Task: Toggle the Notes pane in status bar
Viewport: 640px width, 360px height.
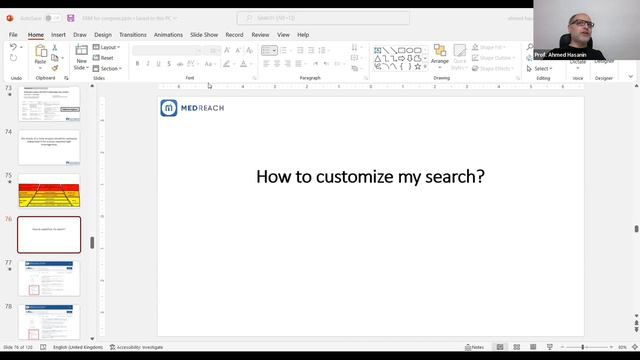Action: [475, 347]
